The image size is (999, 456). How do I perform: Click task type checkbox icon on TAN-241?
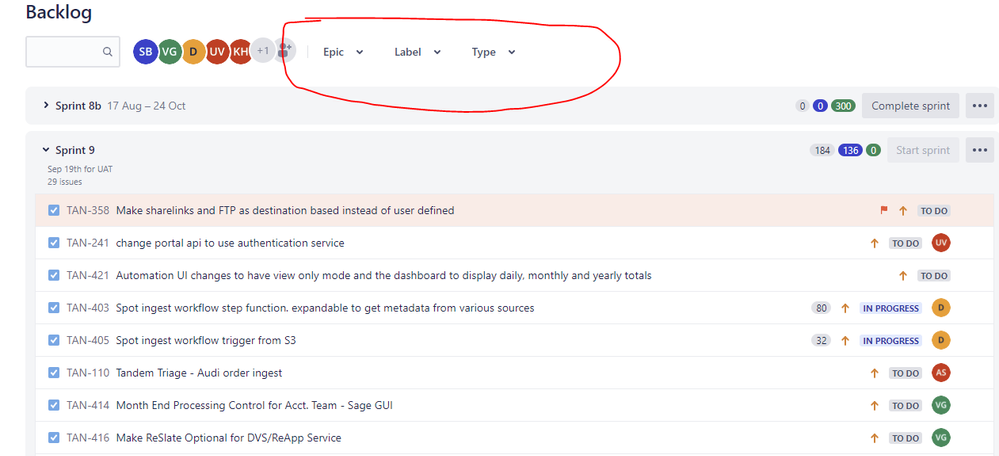point(54,243)
